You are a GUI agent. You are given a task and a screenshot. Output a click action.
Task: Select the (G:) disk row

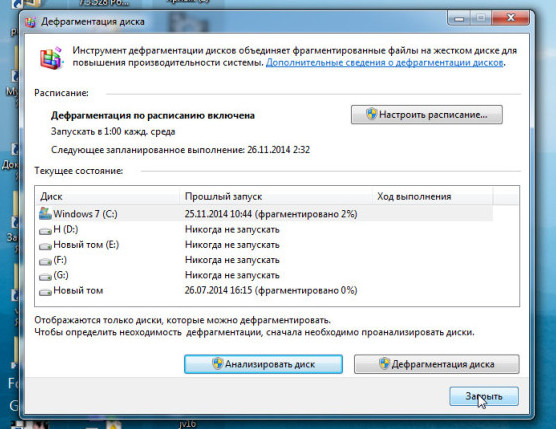click(x=264, y=275)
